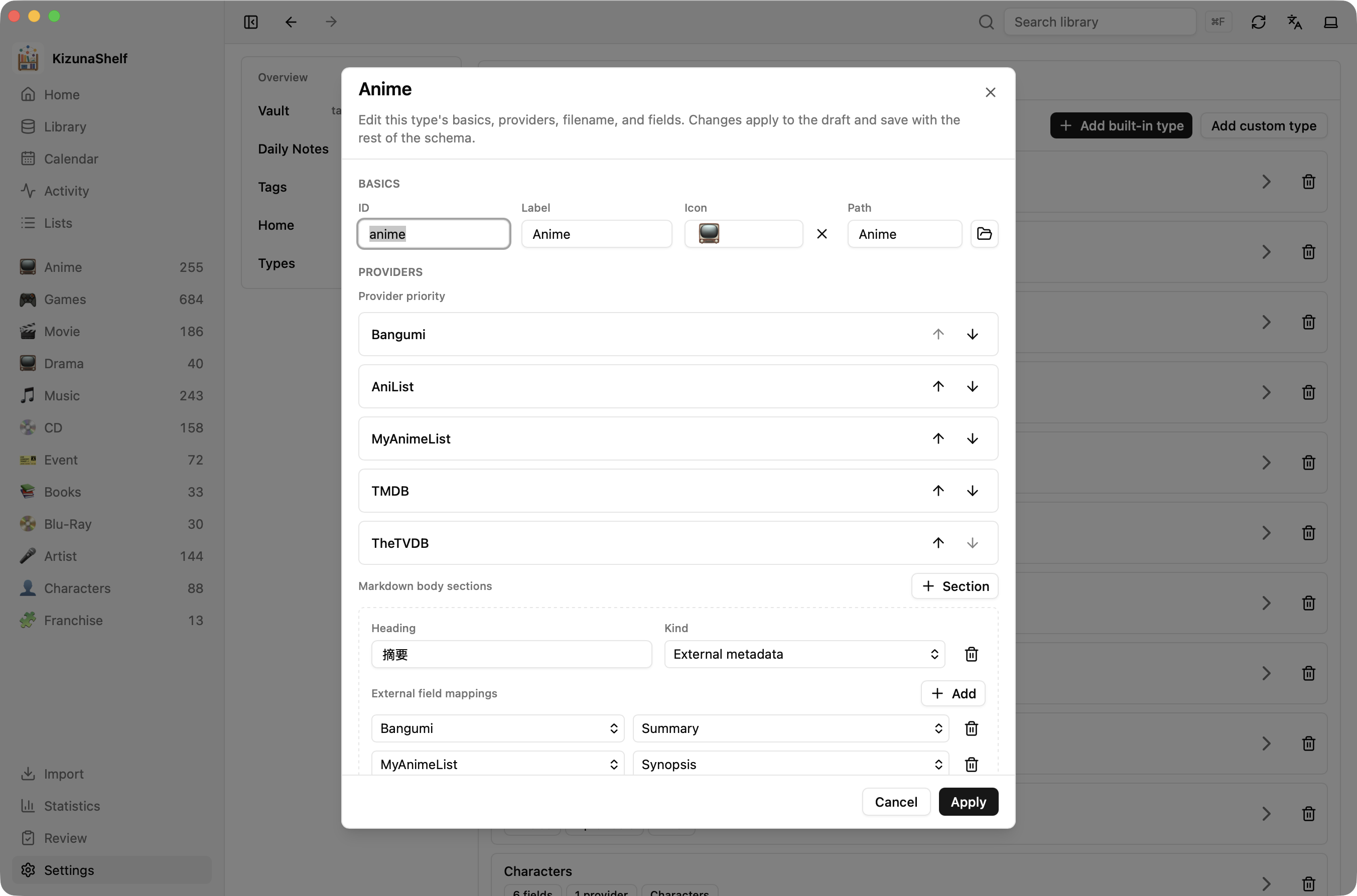Viewport: 1357px width, 896px height.
Task: Click the Label input field
Action: (596, 234)
